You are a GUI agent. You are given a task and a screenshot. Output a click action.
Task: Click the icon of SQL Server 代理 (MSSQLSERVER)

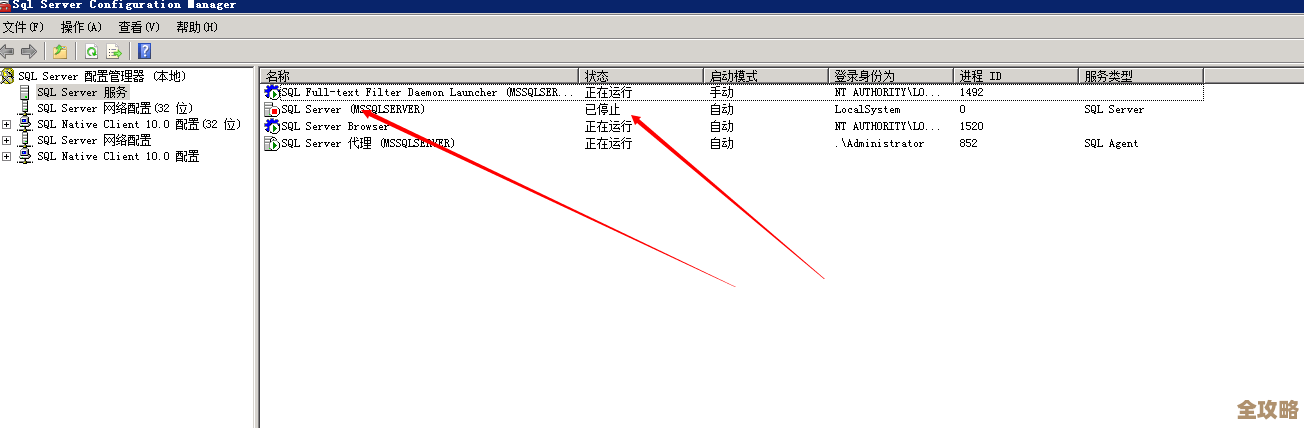coord(271,144)
